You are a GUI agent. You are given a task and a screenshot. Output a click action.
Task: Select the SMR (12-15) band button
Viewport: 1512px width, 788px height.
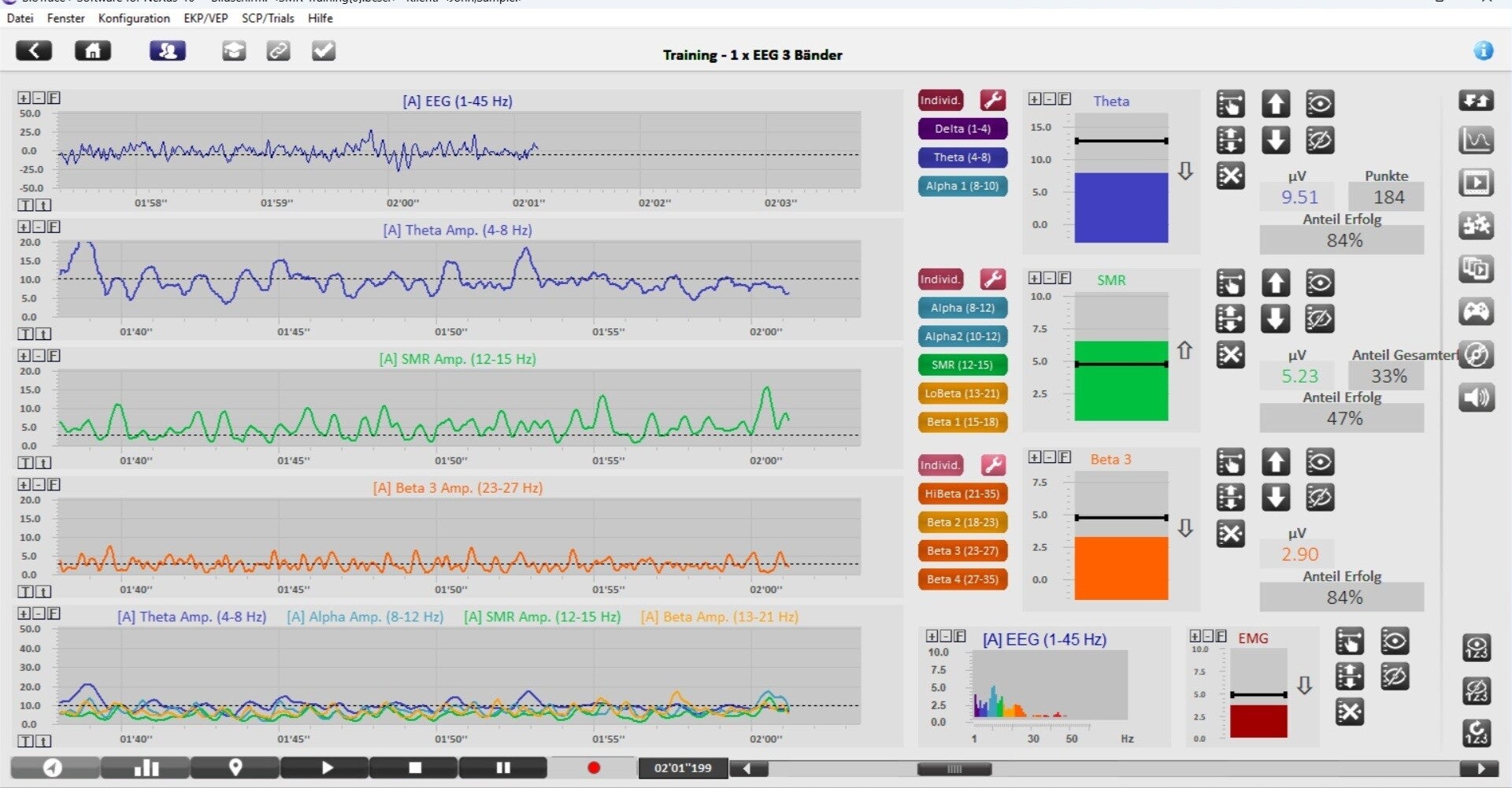click(x=962, y=364)
